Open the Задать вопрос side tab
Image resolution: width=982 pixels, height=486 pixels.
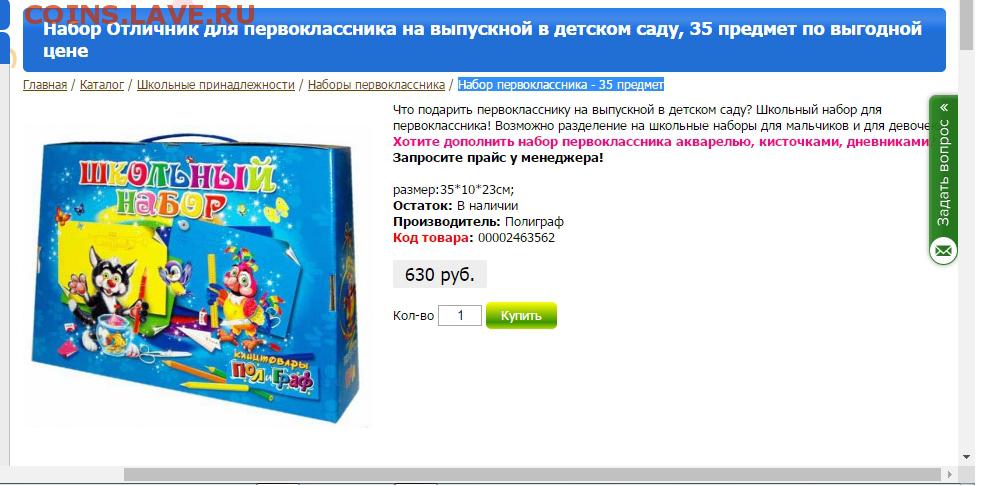click(x=943, y=172)
